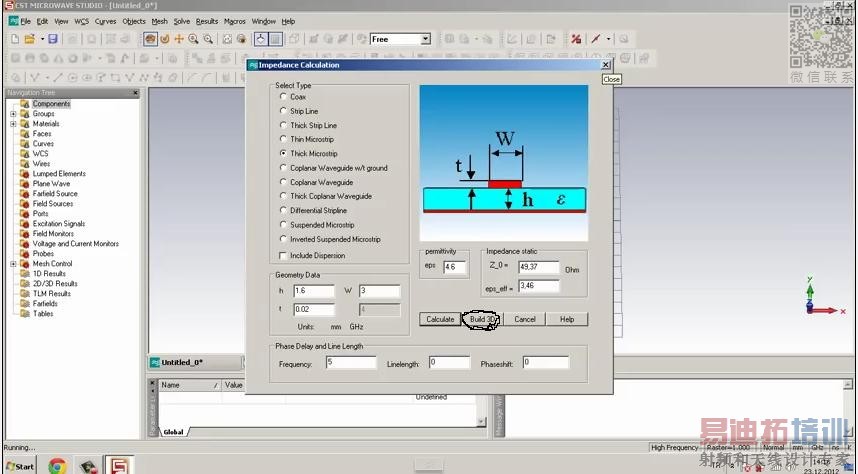Open the Curves menu

coord(105,21)
